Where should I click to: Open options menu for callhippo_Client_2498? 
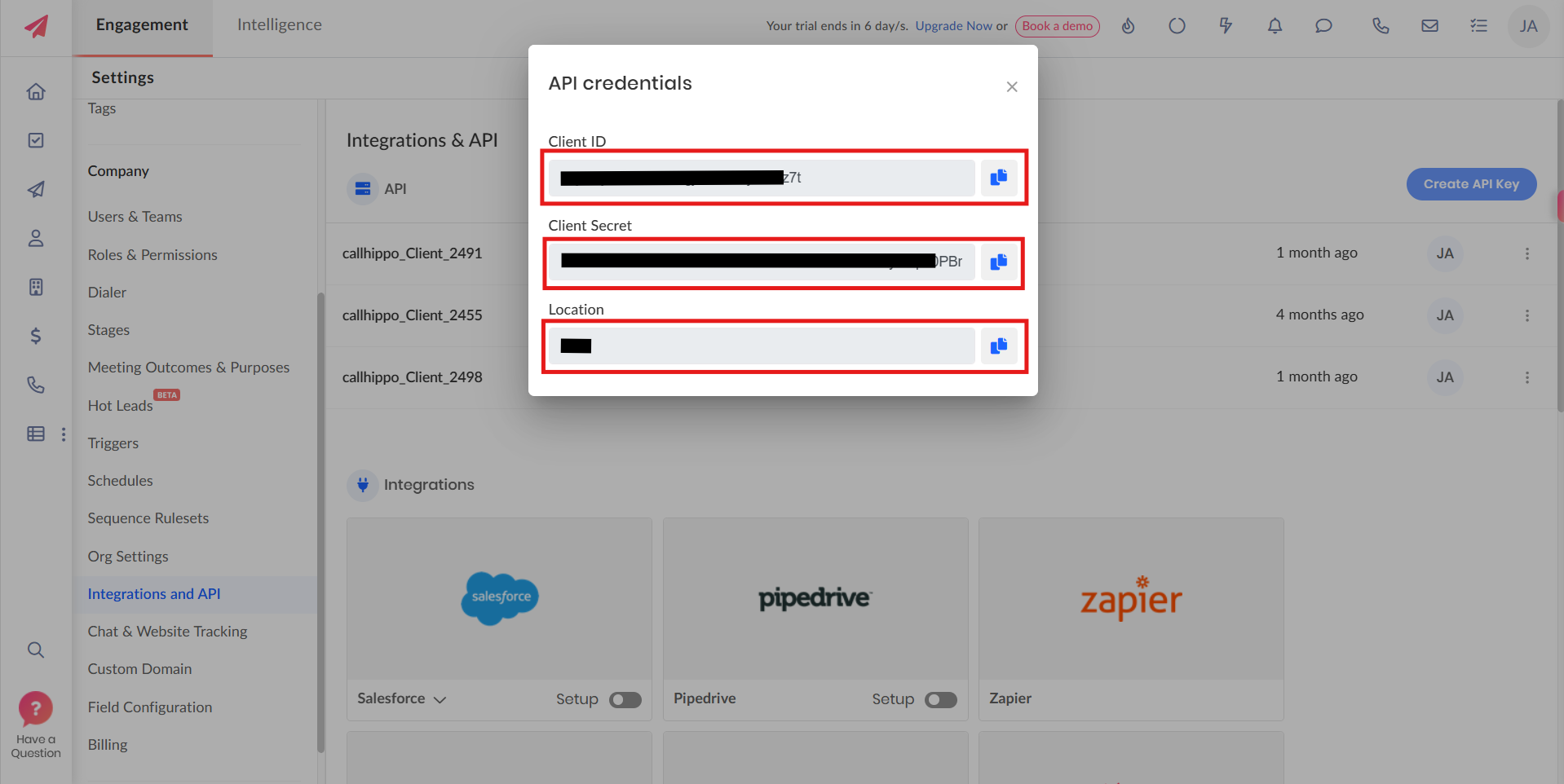click(1526, 377)
